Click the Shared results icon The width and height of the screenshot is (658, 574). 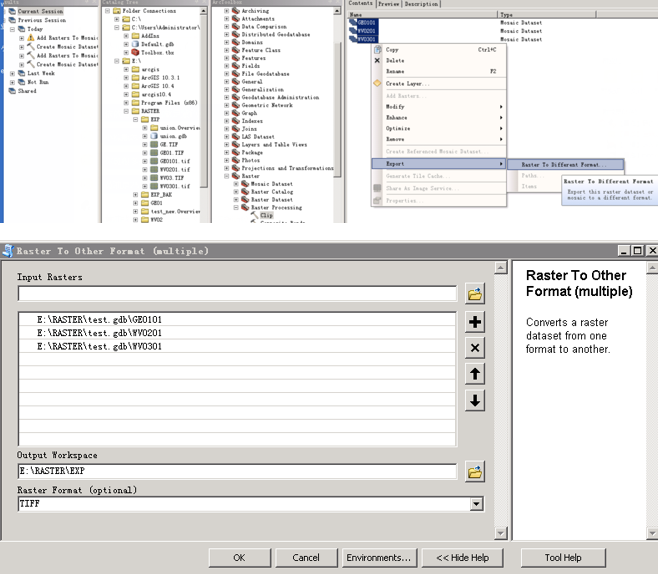click(x=12, y=91)
